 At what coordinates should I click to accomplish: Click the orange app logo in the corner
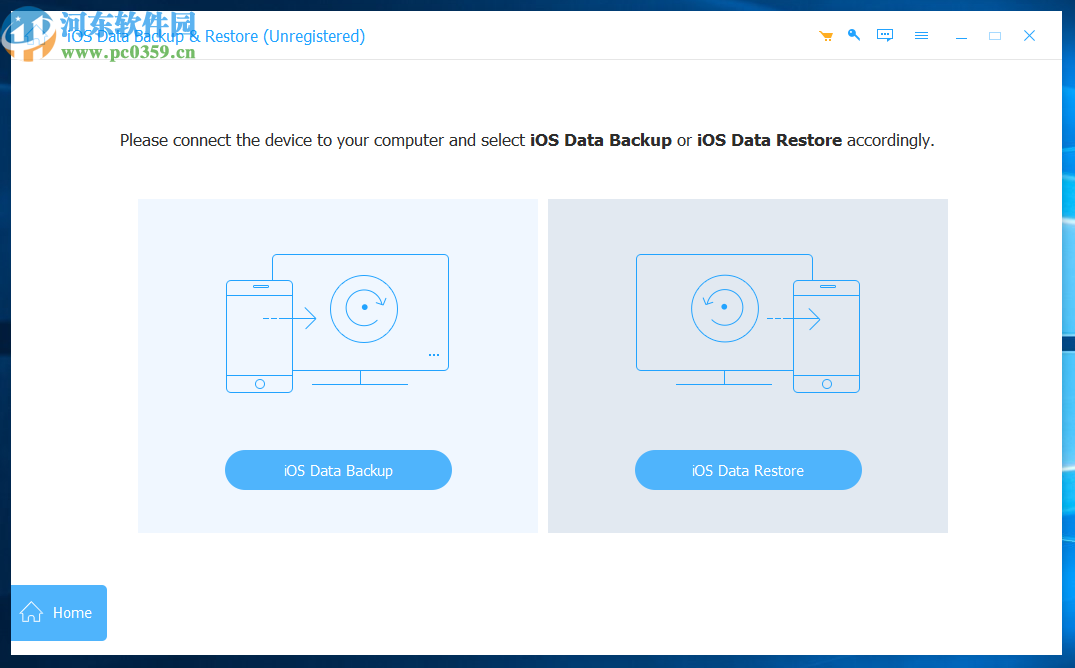(30, 35)
